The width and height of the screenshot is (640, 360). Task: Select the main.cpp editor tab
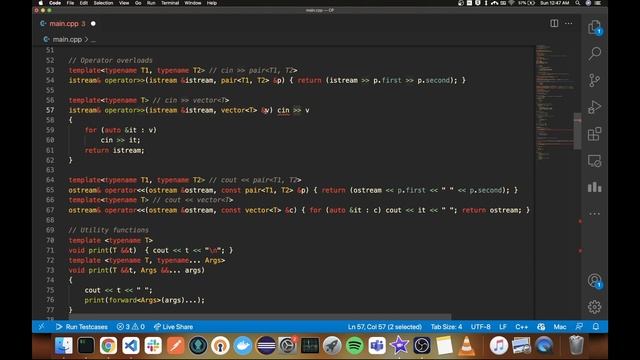pos(63,24)
